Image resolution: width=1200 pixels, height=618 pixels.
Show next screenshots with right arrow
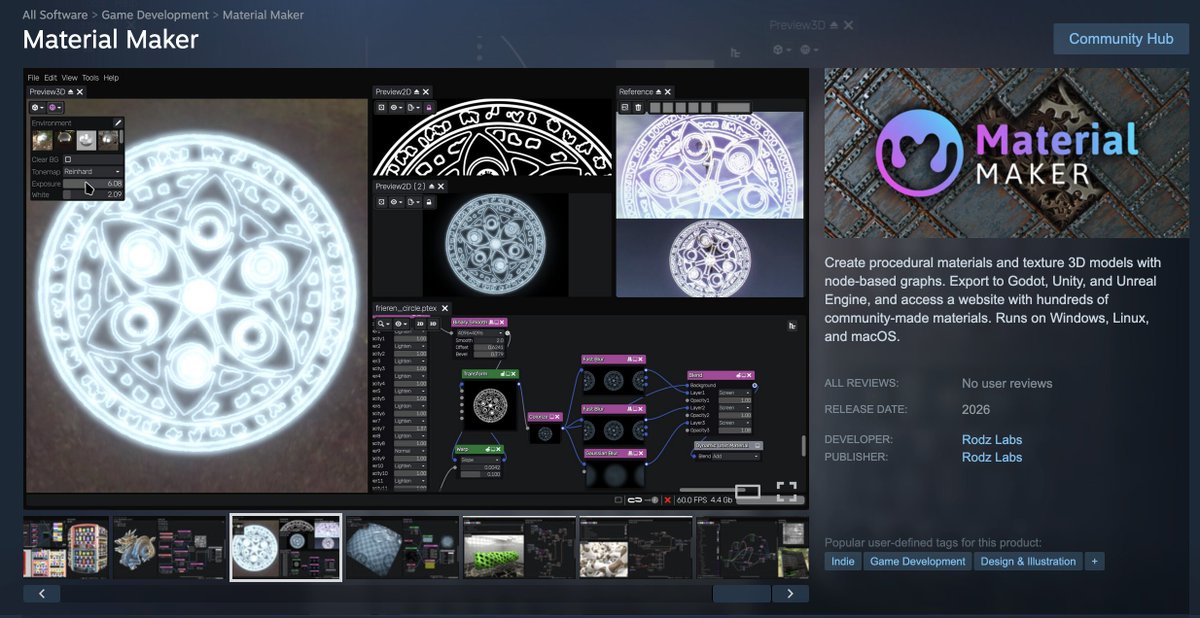[790, 593]
